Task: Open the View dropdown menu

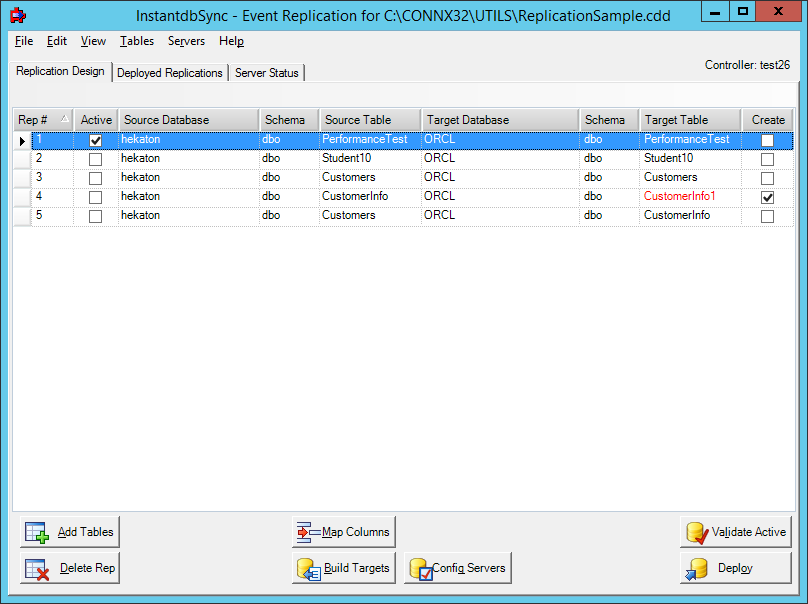Action: [93, 42]
